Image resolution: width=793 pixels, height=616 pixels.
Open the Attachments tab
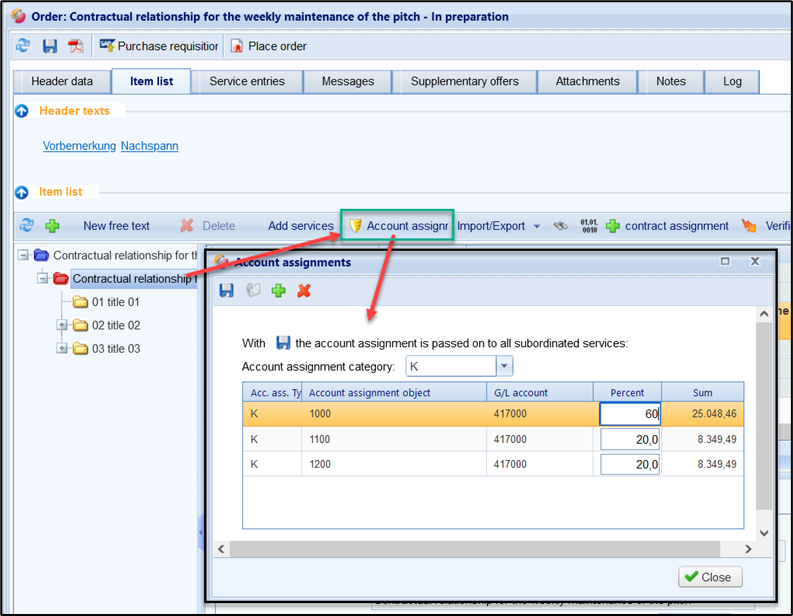point(587,81)
